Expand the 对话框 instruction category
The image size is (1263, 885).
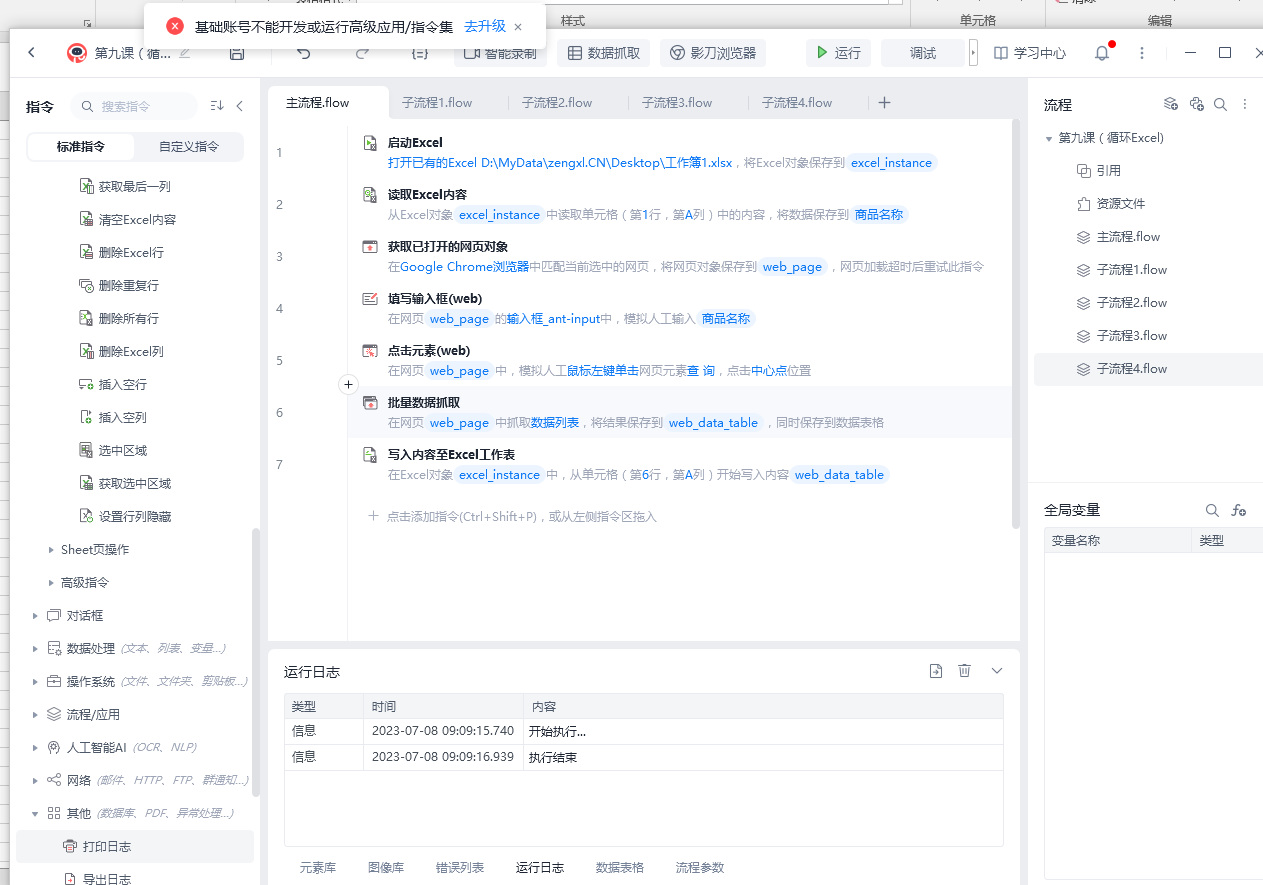[x=36, y=616]
